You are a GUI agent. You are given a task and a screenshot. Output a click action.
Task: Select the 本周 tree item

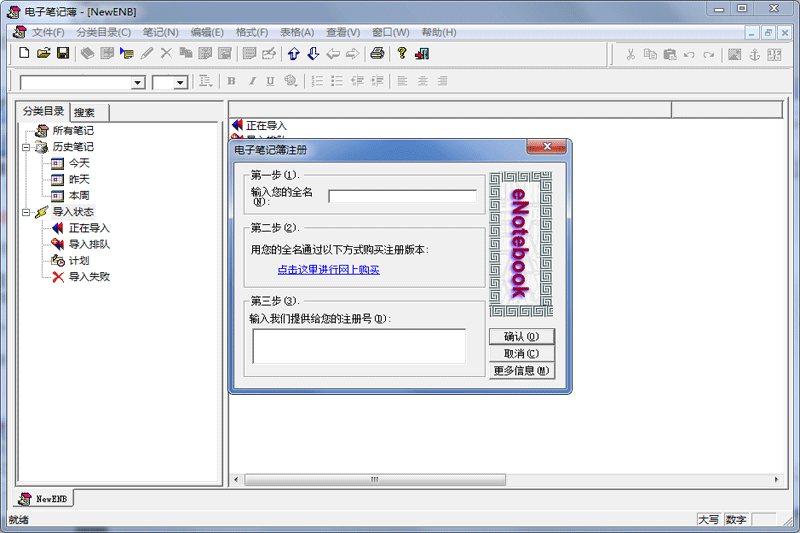pos(79,196)
